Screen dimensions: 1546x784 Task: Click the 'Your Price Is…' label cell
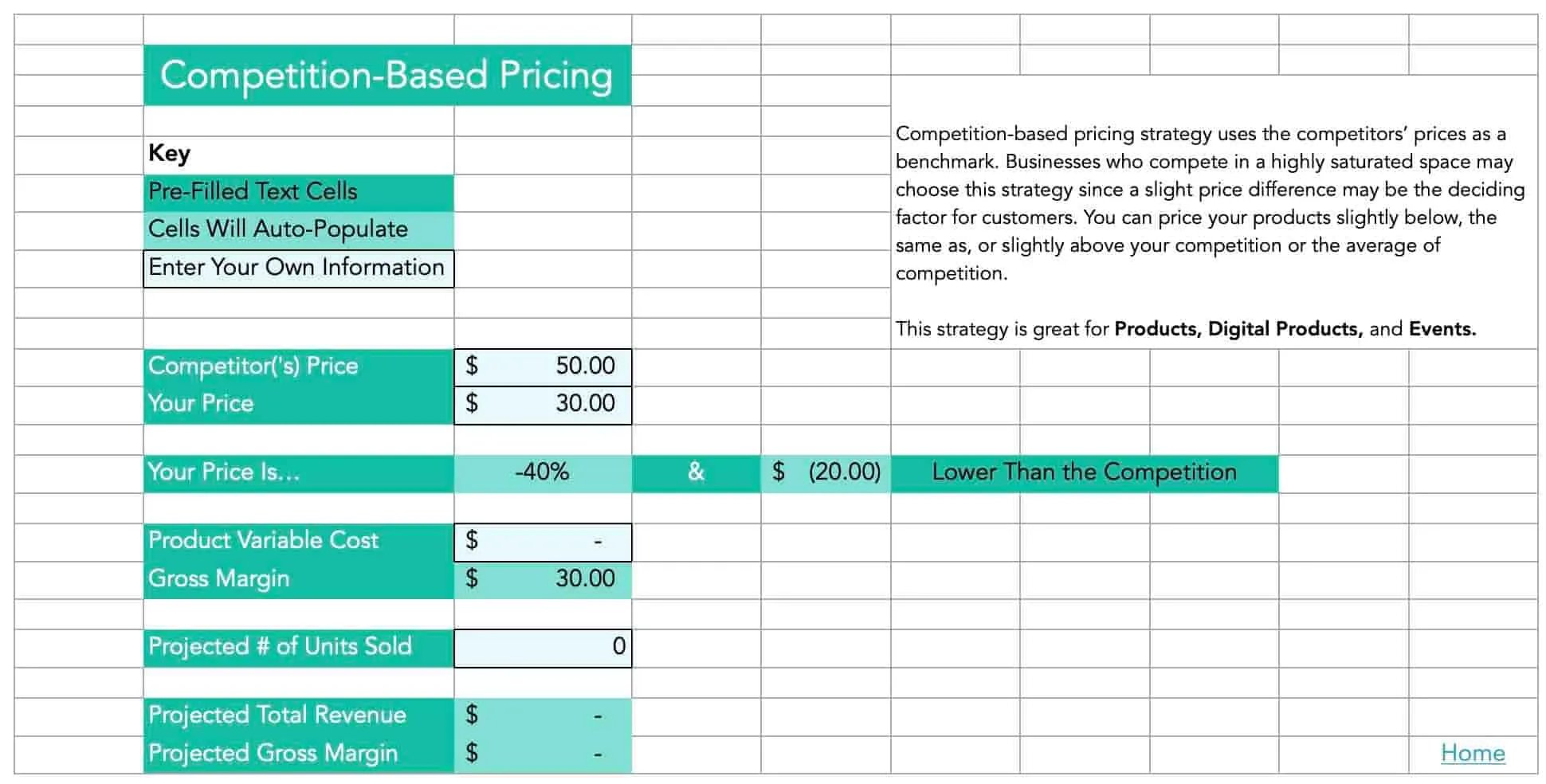point(298,472)
